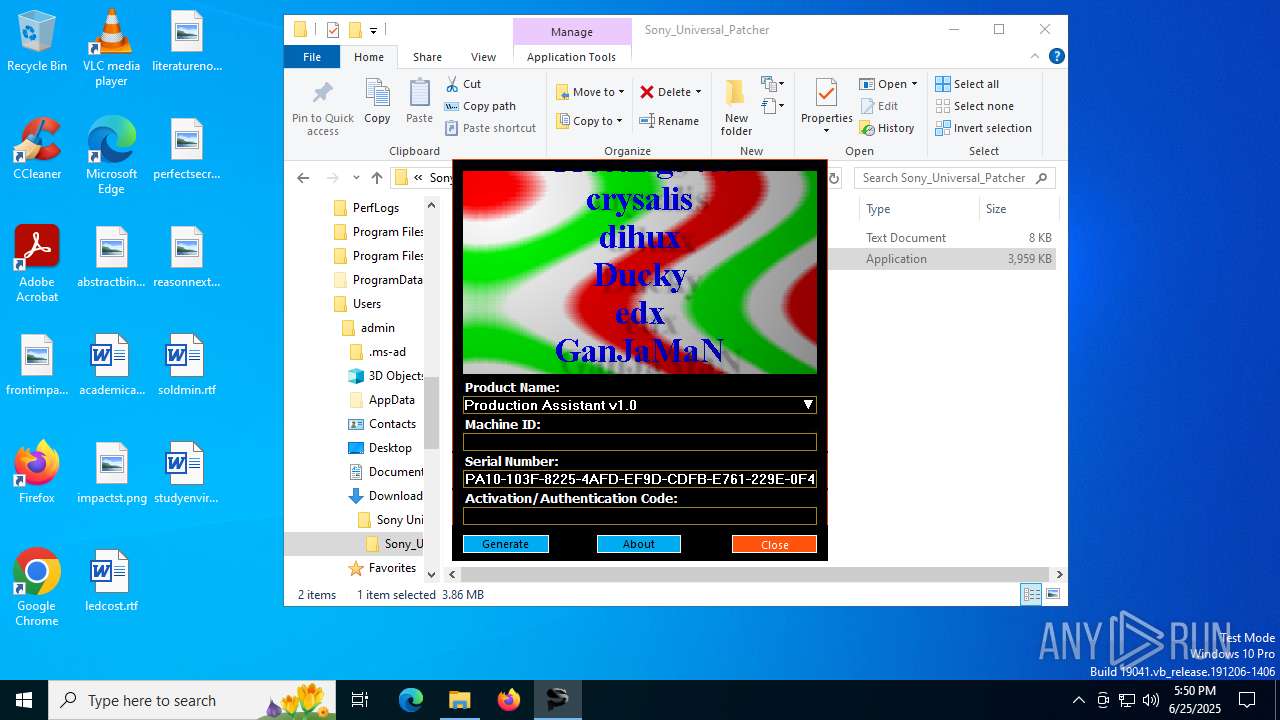Select Users in the navigation tree
This screenshot has height=720, width=1280.
click(x=366, y=304)
